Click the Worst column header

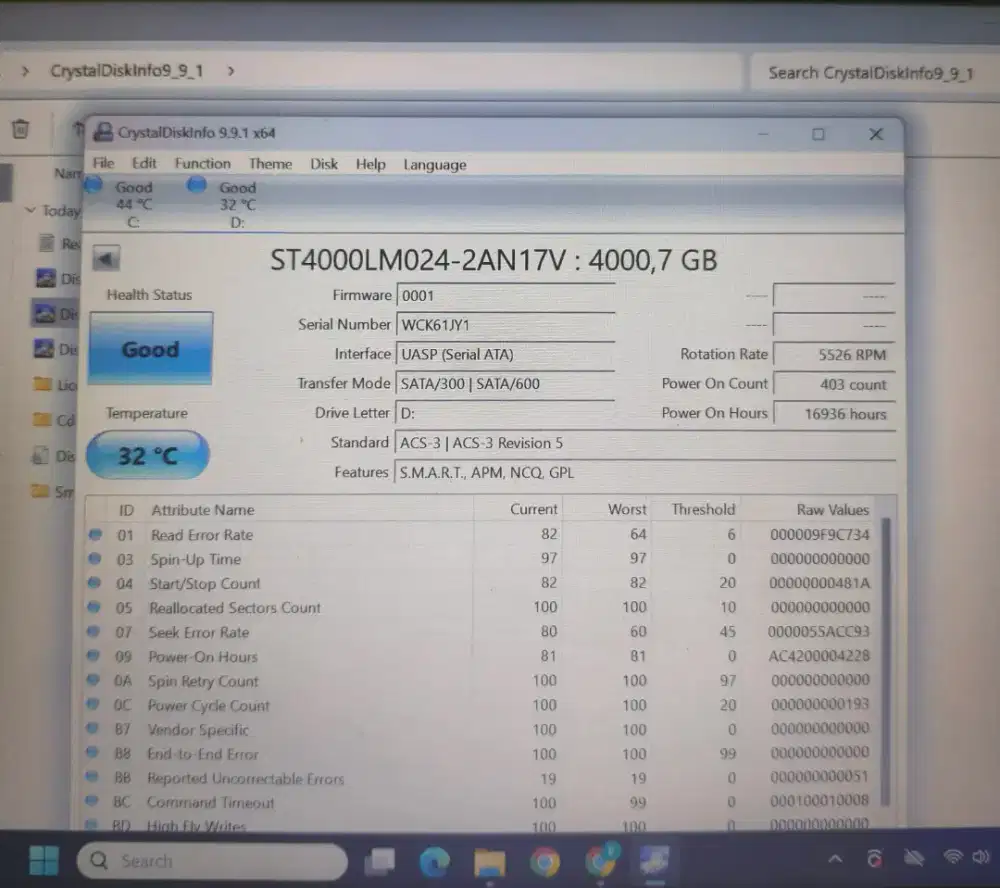[627, 509]
